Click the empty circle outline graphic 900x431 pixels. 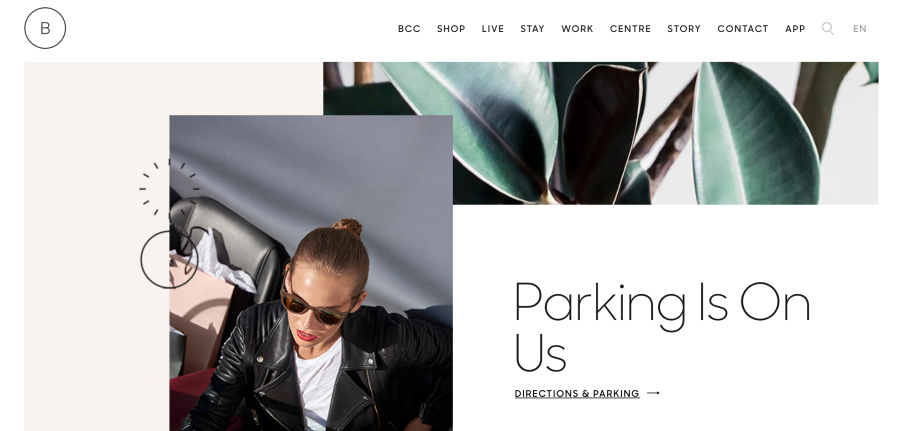[x=169, y=259]
